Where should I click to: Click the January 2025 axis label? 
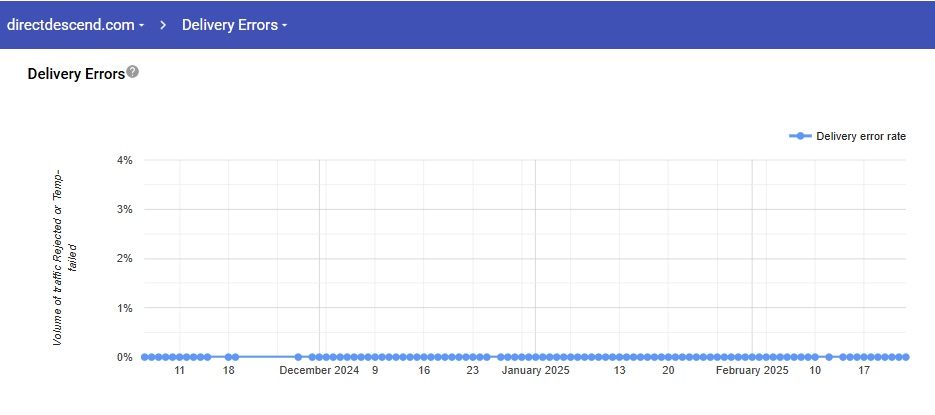click(x=535, y=371)
